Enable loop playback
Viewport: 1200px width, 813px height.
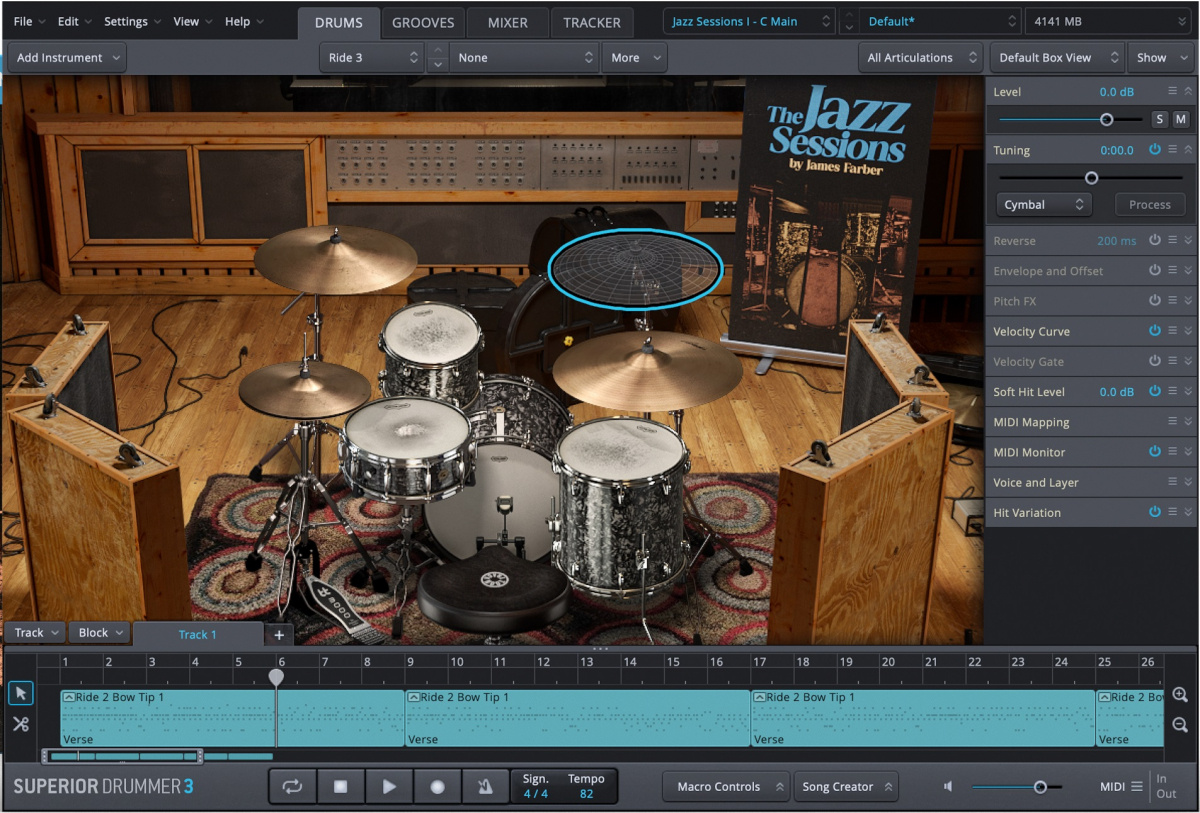tap(292, 786)
